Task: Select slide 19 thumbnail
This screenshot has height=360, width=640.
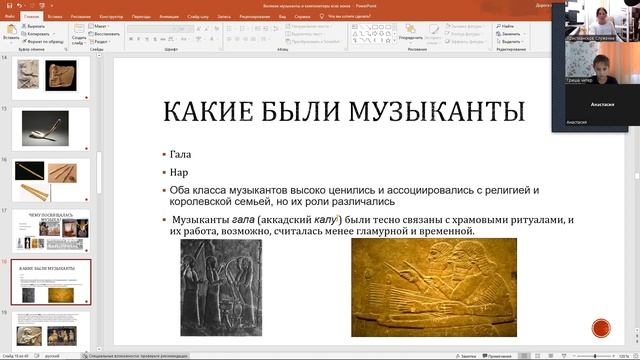Action: tap(51, 331)
